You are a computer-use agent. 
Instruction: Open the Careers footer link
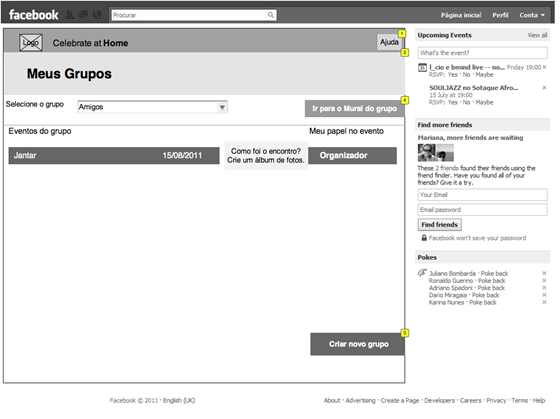tap(470, 400)
